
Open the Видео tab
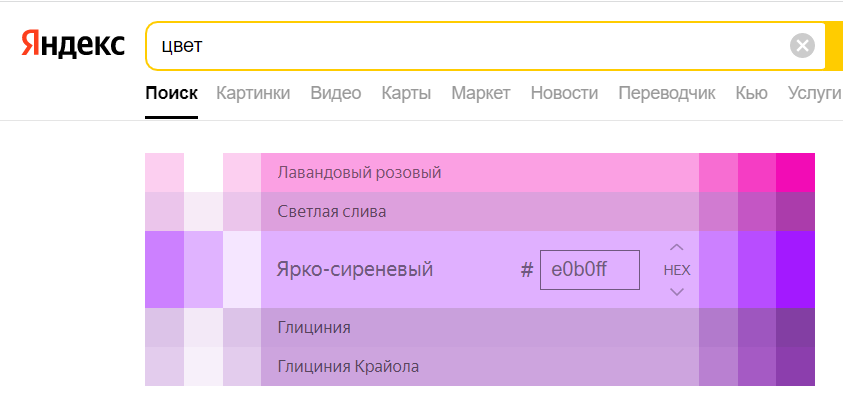[x=336, y=93]
